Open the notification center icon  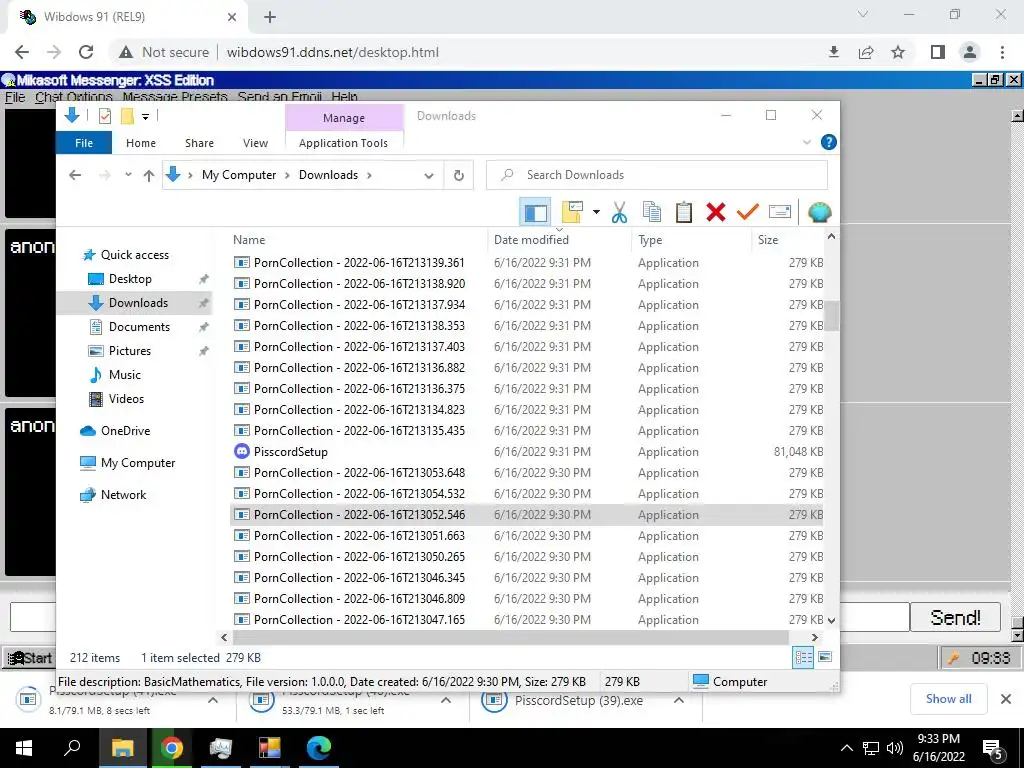point(992,749)
